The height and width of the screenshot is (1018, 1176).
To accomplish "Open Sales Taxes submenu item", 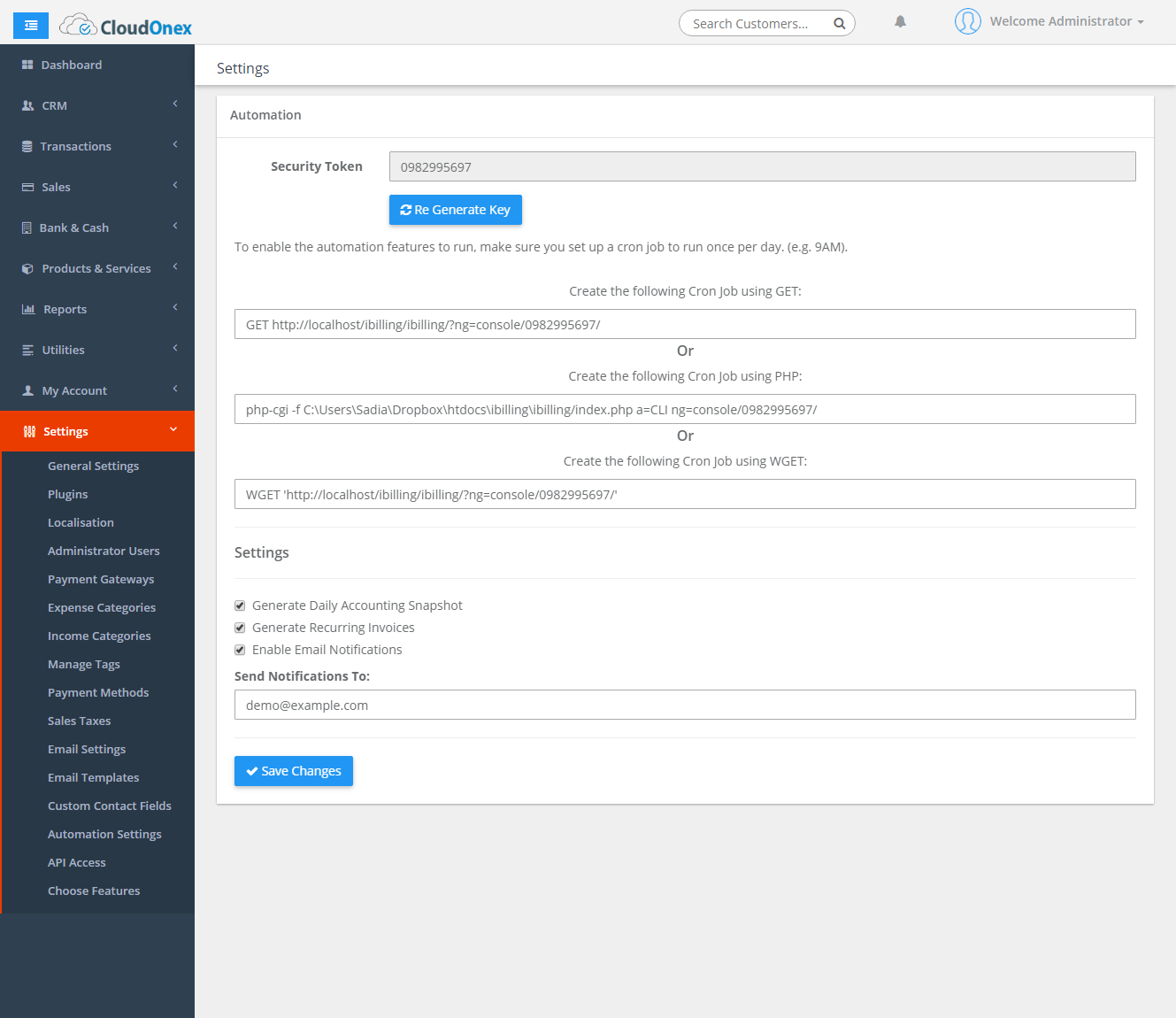I will pos(80,721).
